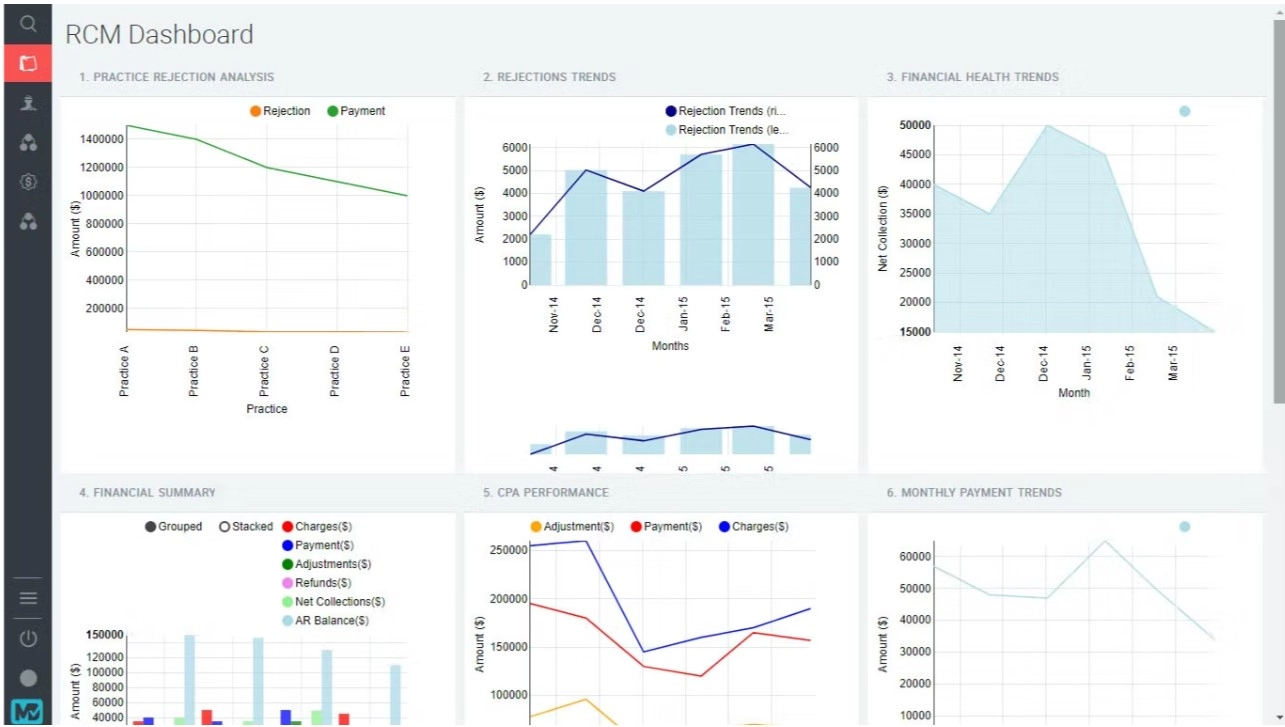The image size is (1285, 727).
Task: Select the lower group icon in the sidebar
Action: 29,221
